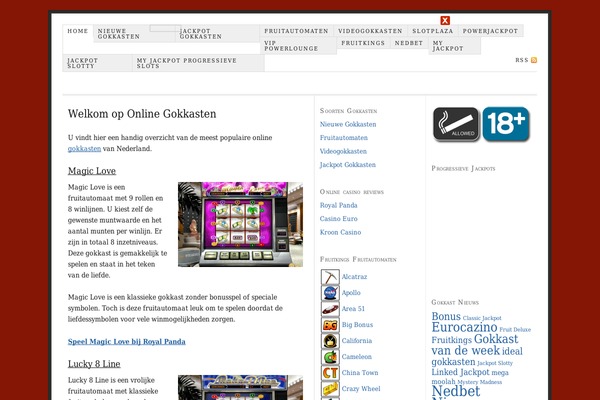Open Powerjackpot menu item
Viewport: 600px width, 400px height.
[x=490, y=31]
